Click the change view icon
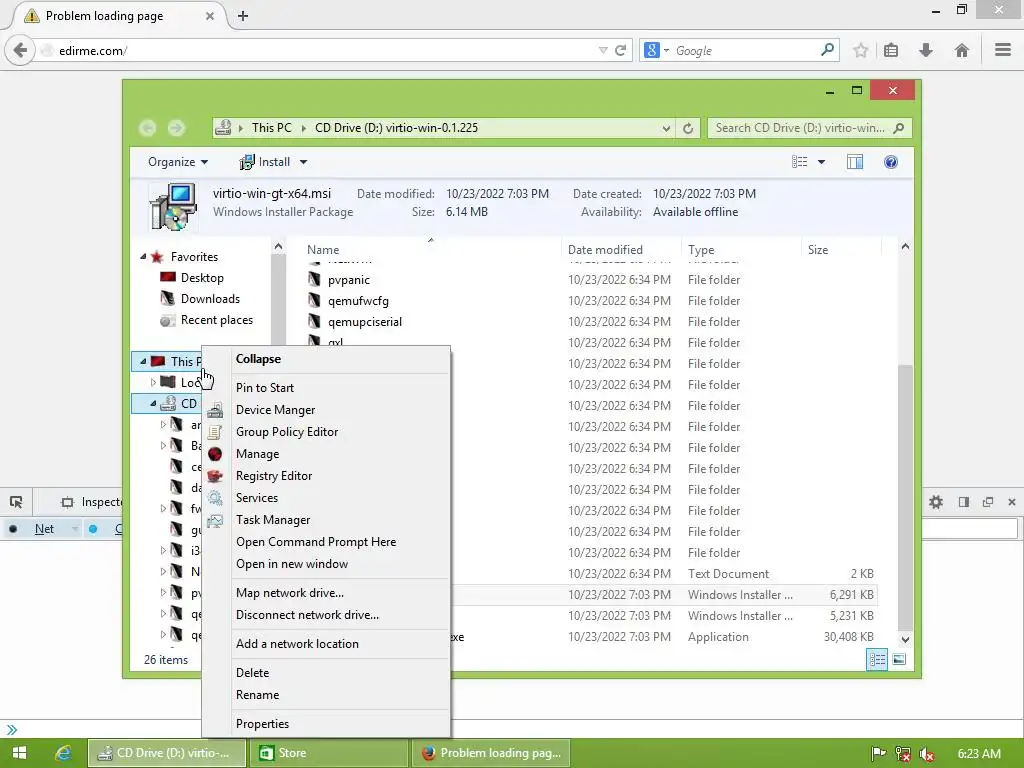The image size is (1024, 768). pyautogui.click(x=799, y=162)
